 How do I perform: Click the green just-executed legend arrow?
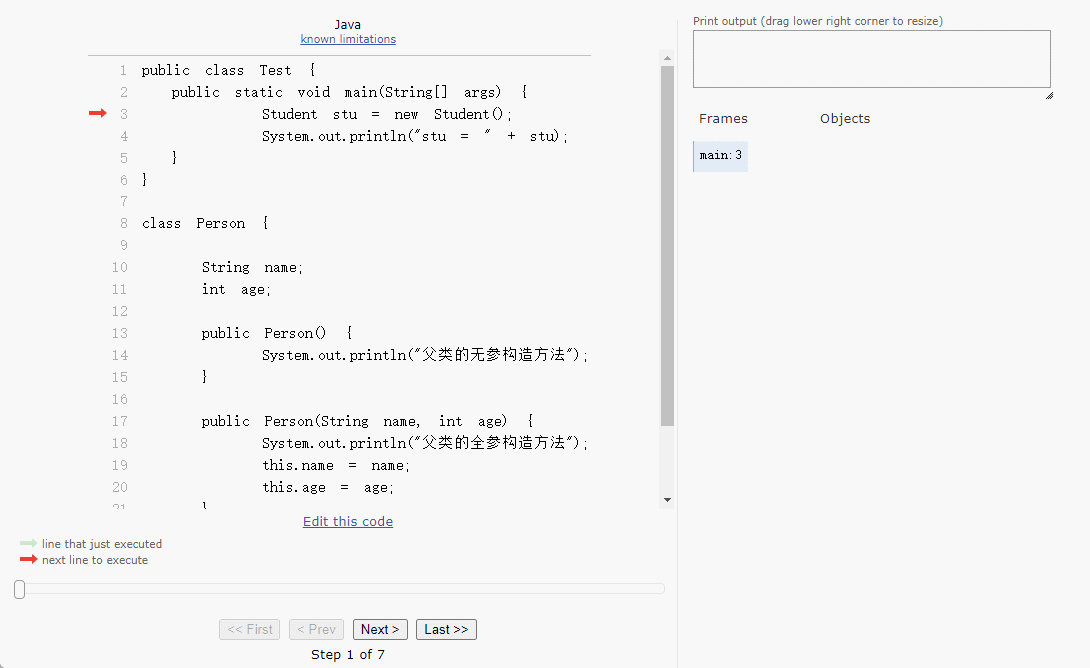28,544
